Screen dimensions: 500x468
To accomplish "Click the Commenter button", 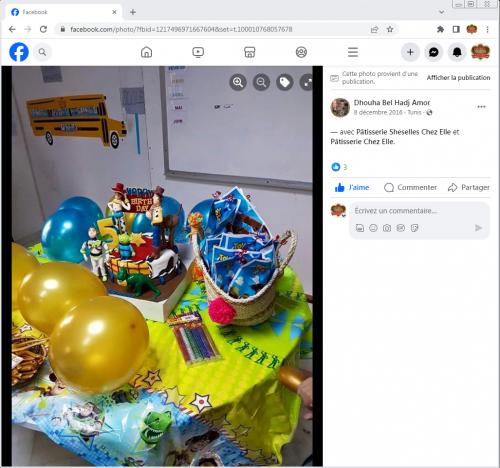I will [410, 188].
